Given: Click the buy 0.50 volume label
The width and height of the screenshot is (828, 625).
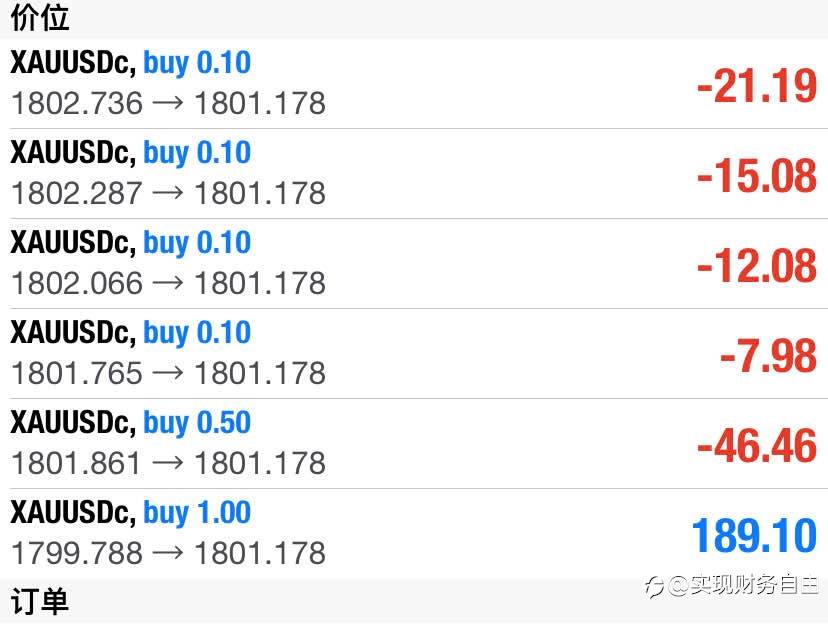Looking at the screenshot, I should 197,423.
